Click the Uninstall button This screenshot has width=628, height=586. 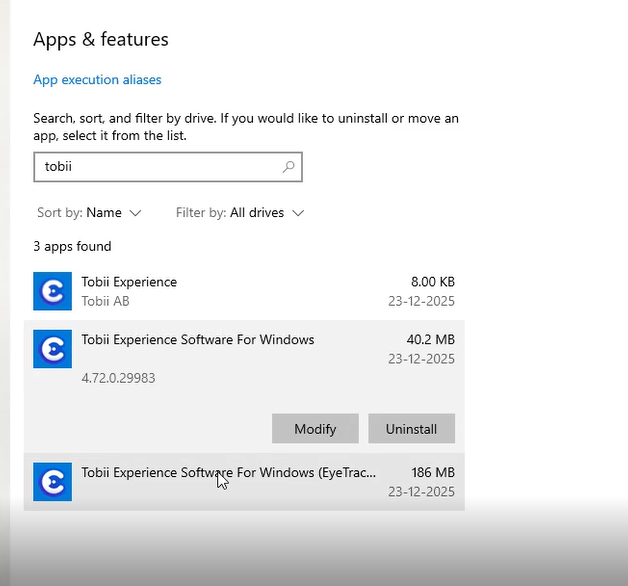pyautogui.click(x=411, y=429)
